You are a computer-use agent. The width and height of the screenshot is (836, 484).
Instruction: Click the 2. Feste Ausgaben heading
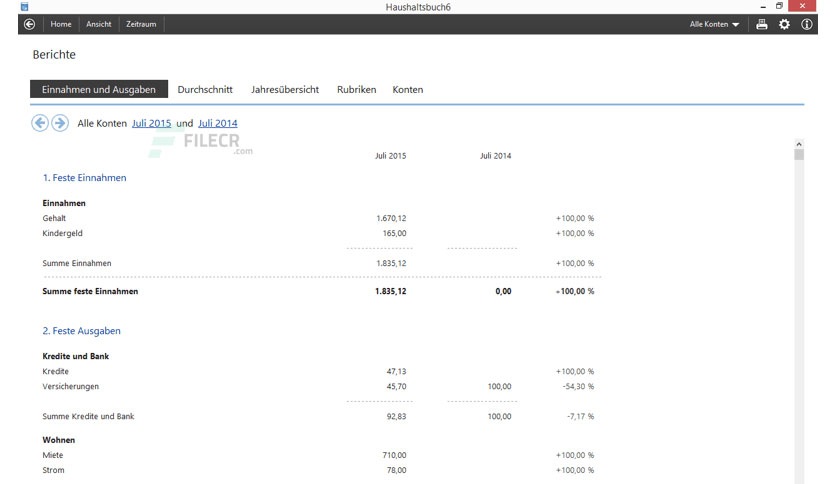[82, 330]
